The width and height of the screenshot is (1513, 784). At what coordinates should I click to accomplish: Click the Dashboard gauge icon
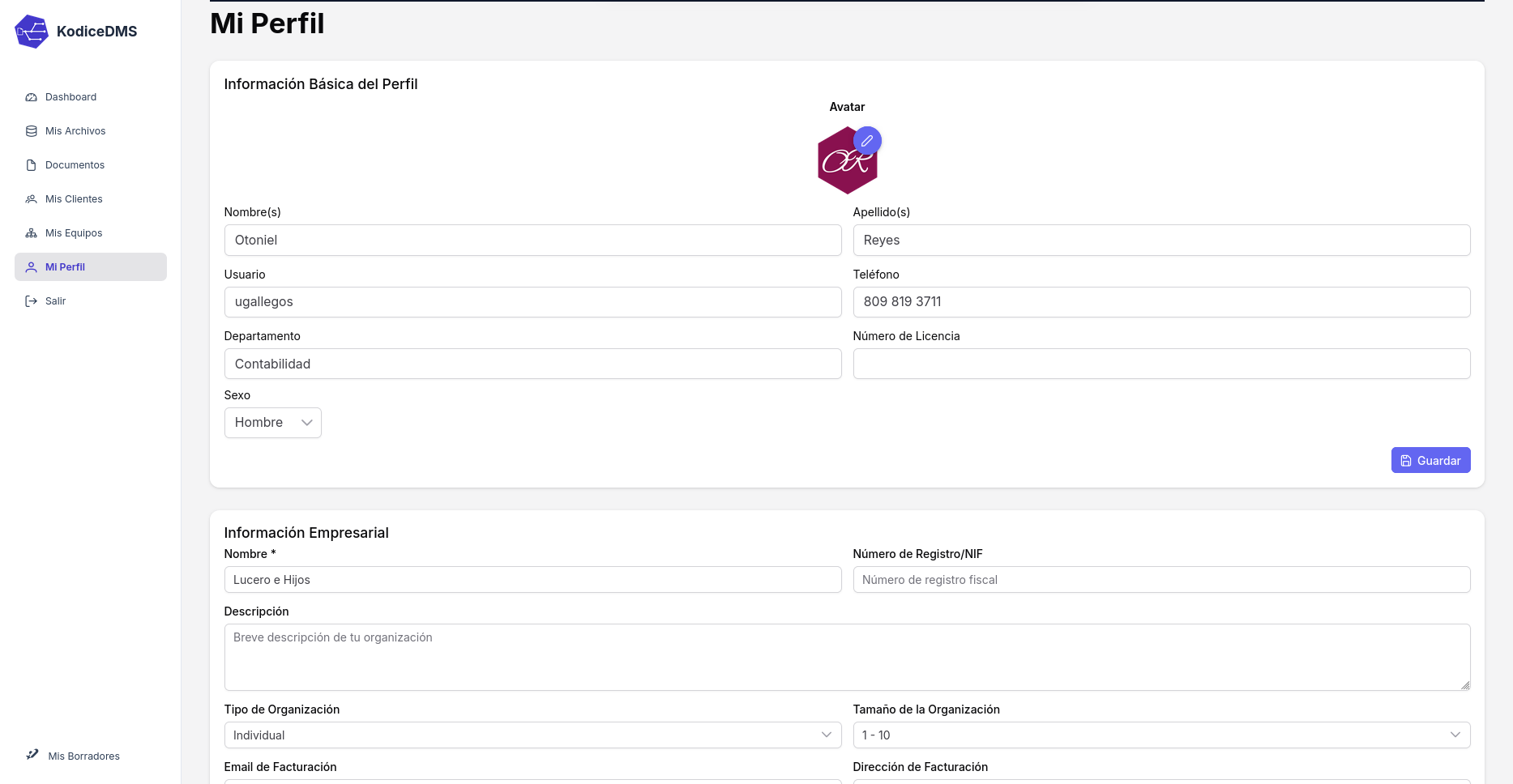(x=32, y=97)
